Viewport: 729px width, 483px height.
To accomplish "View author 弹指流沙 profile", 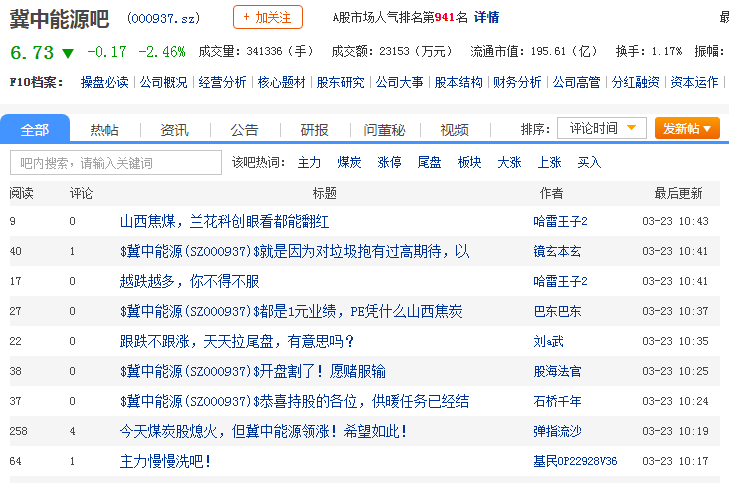I will [x=557, y=431].
